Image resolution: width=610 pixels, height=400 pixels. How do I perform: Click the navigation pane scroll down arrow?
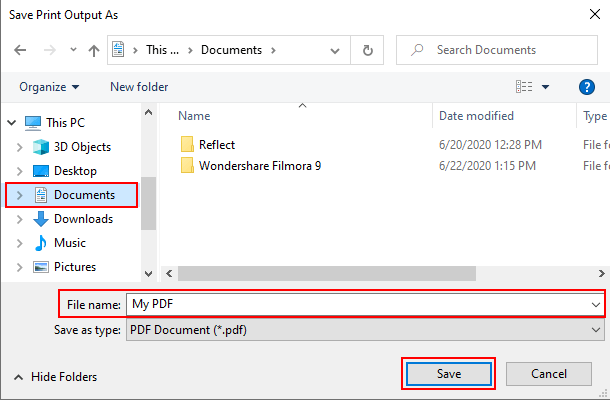pyautogui.click(x=148, y=274)
